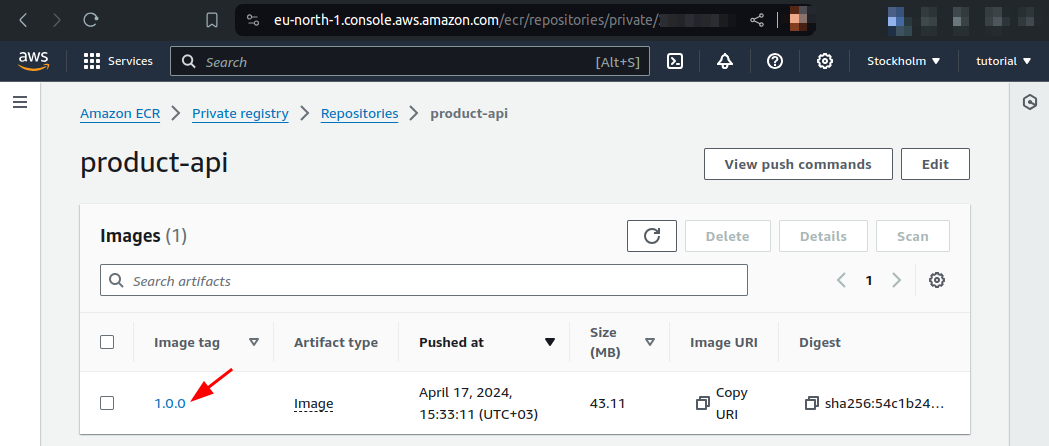
Task: Click the browser address bar URL
Action: 465,21
